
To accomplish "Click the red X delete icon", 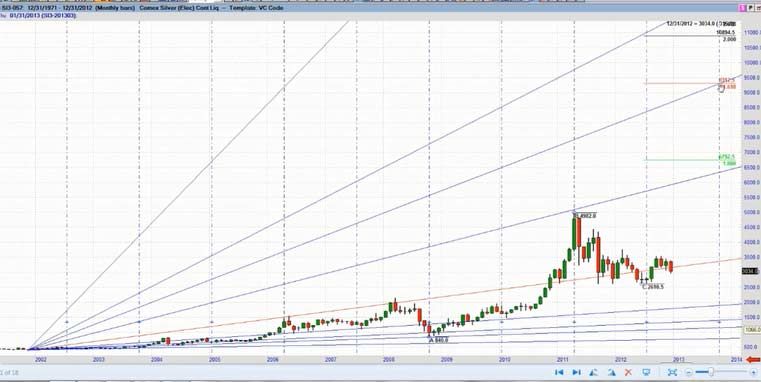I will (628, 372).
